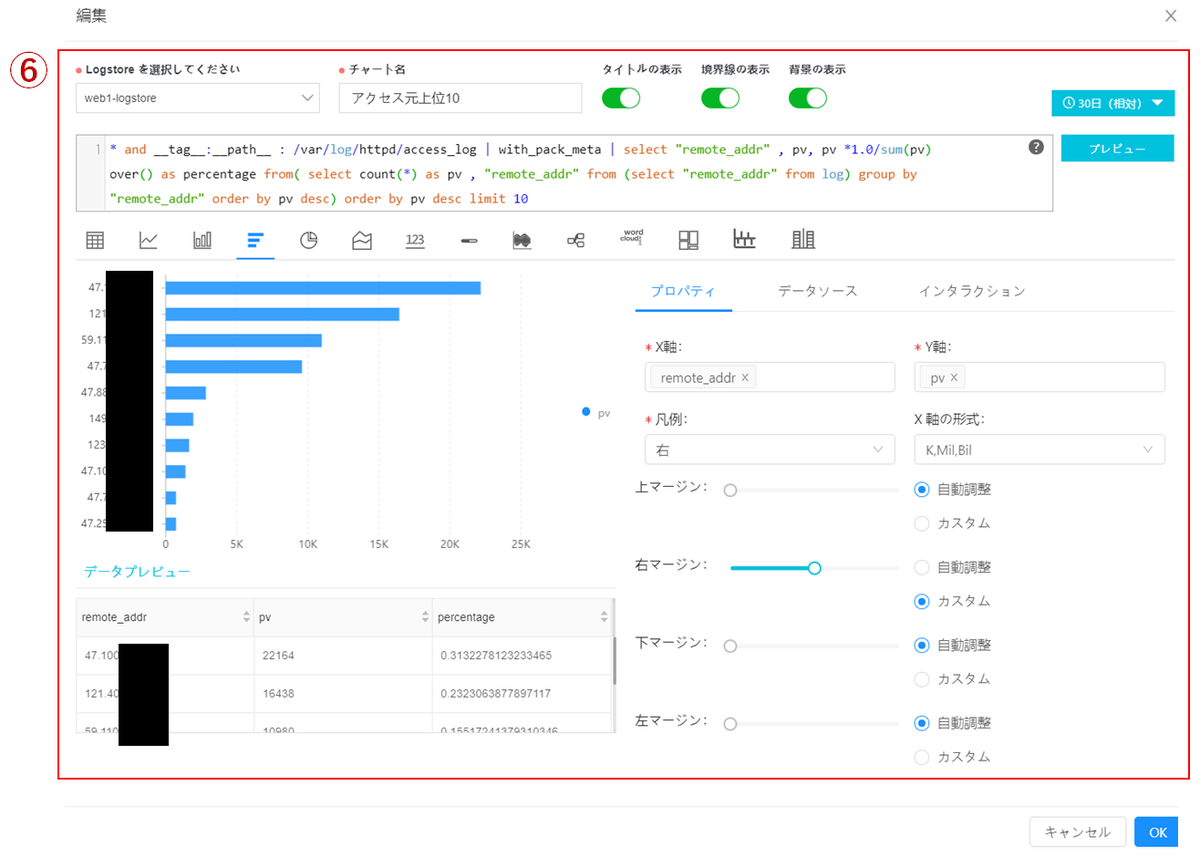Viewport: 1200px width, 858px height.
Task: Open the query help question mark icon
Action: pos(1036,147)
